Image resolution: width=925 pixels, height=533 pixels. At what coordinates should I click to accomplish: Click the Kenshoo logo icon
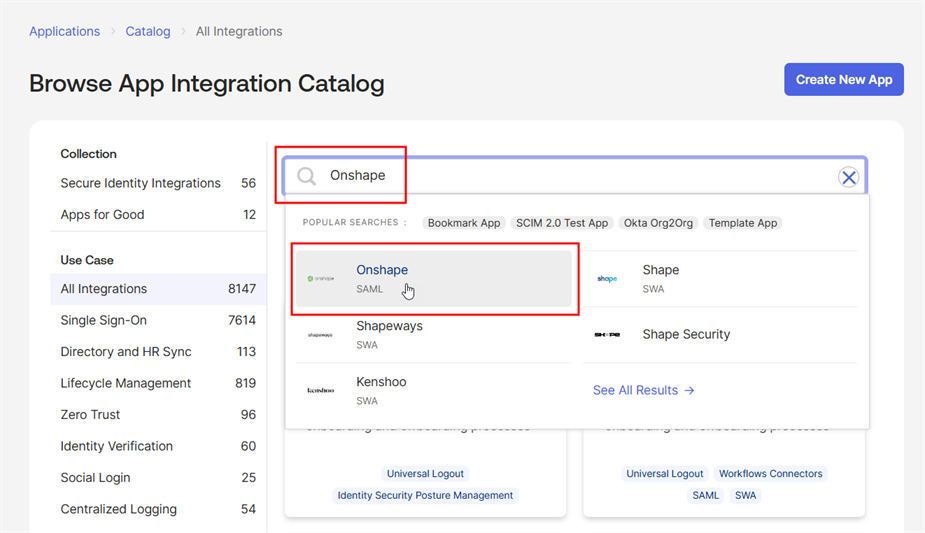click(321, 390)
